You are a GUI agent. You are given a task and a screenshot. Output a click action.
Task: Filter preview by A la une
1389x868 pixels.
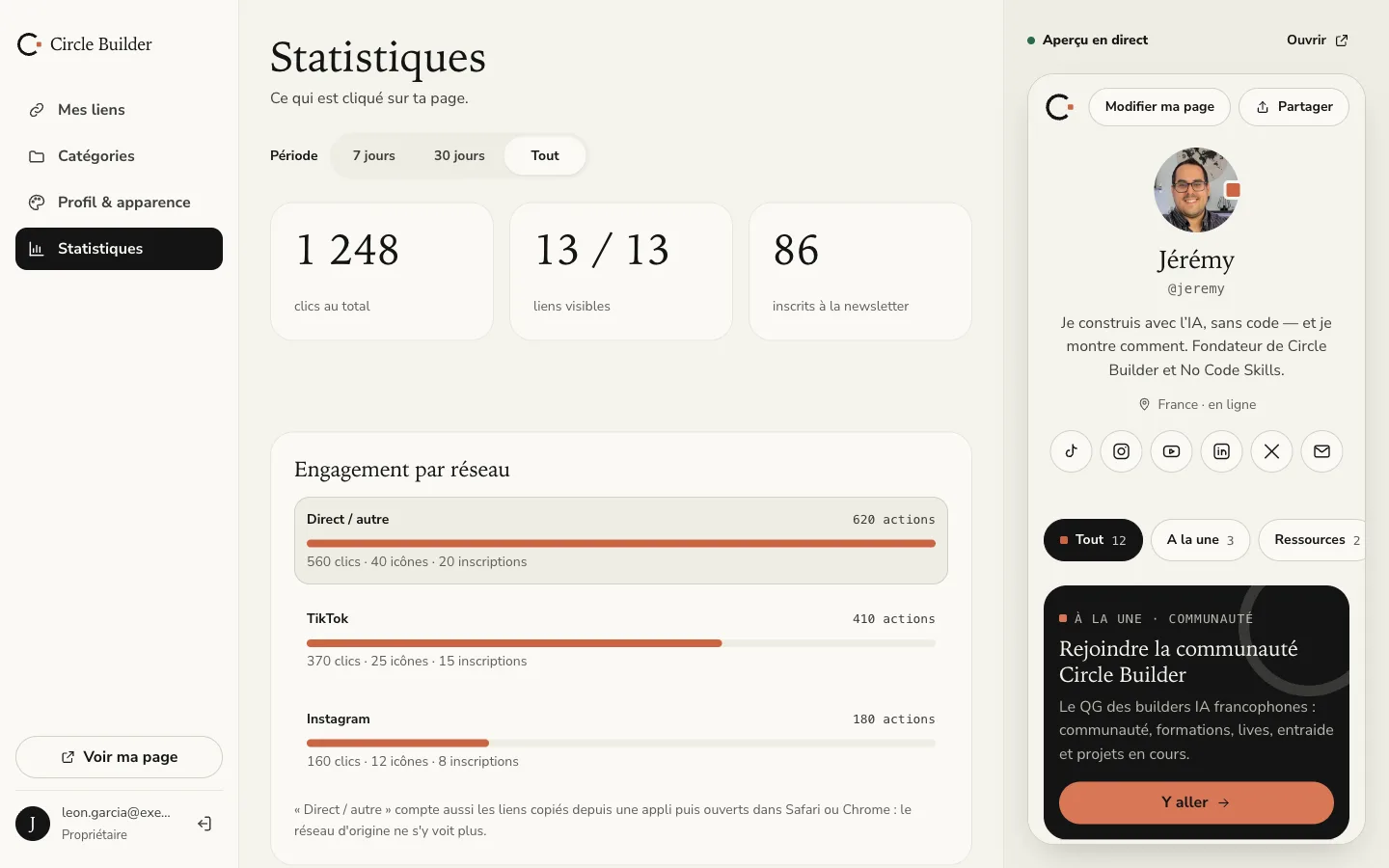coord(1200,540)
